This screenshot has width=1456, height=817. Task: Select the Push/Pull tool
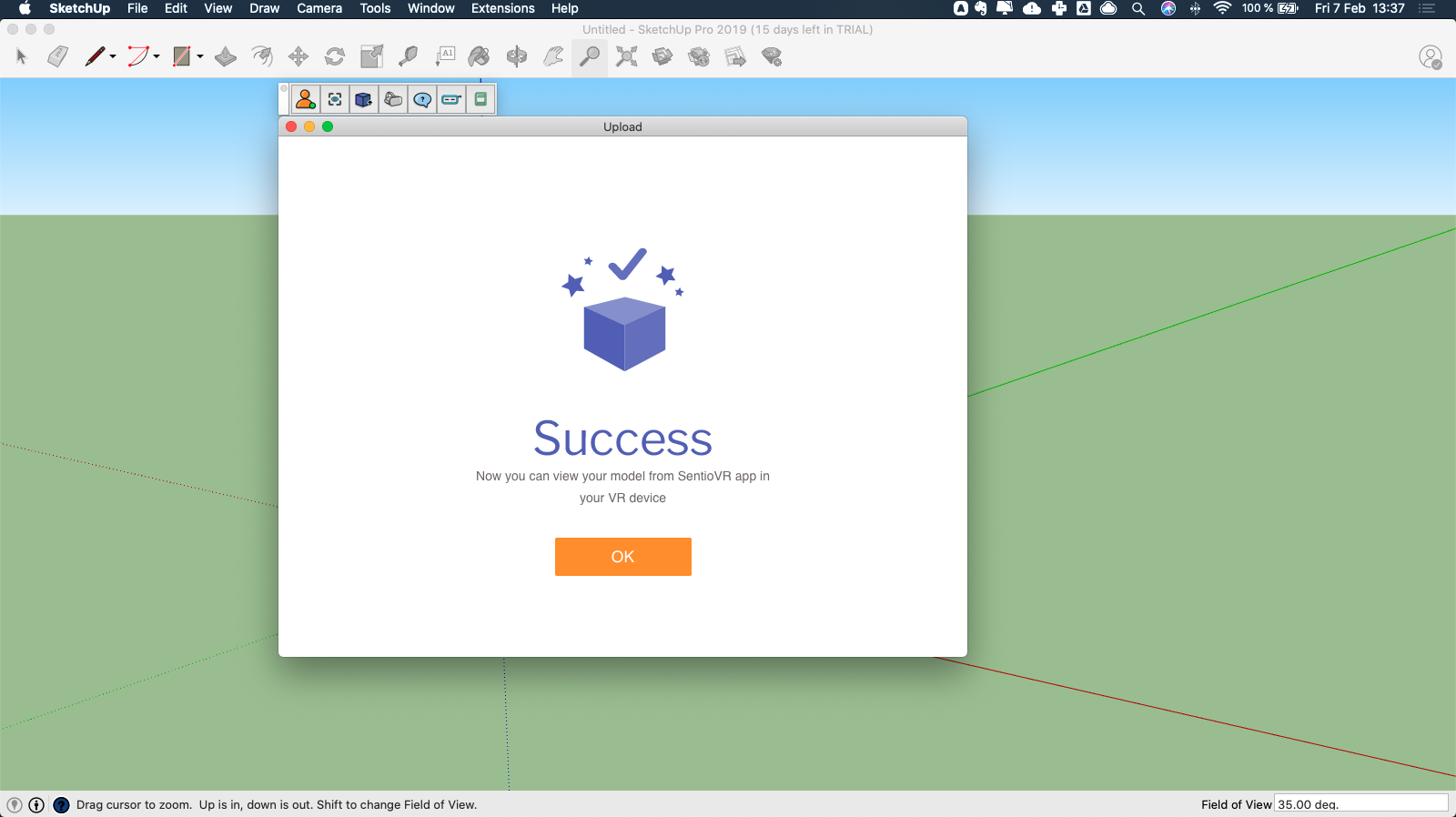226,56
